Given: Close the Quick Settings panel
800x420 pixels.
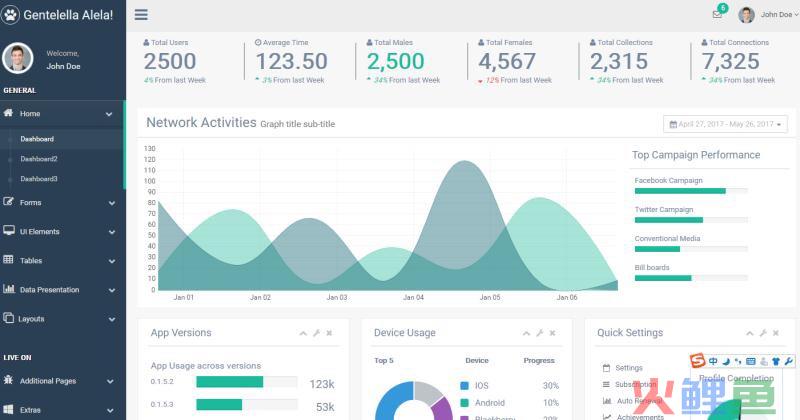Looking at the screenshot, I should 776,333.
